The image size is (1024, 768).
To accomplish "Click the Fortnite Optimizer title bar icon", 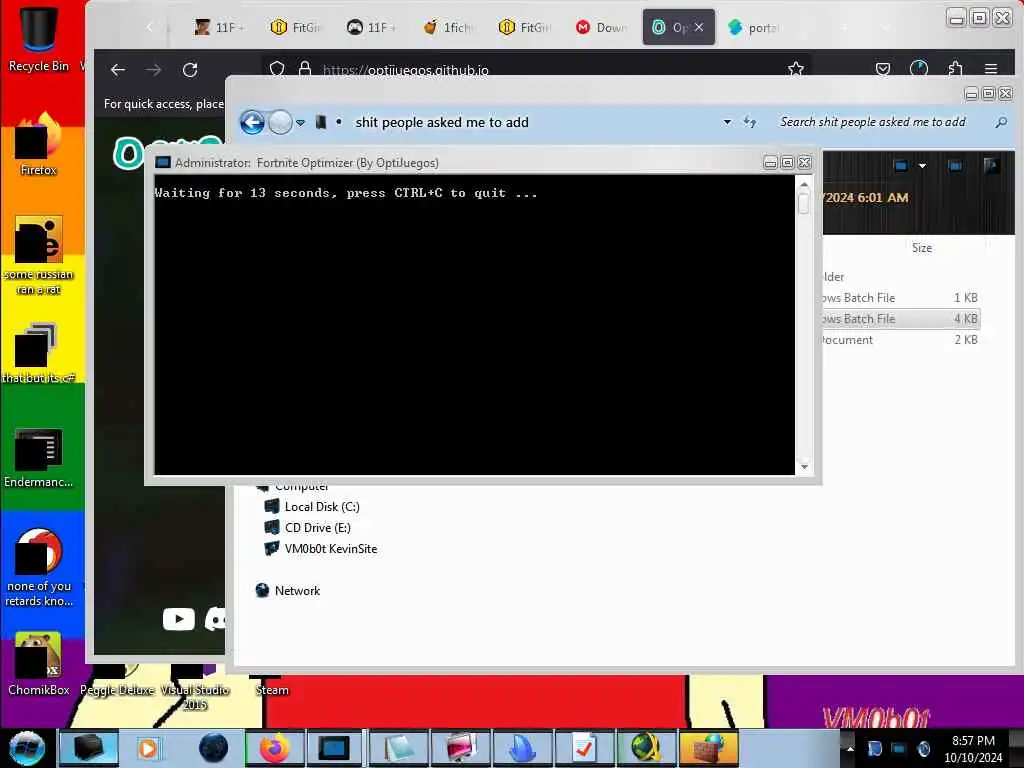I will (163, 163).
